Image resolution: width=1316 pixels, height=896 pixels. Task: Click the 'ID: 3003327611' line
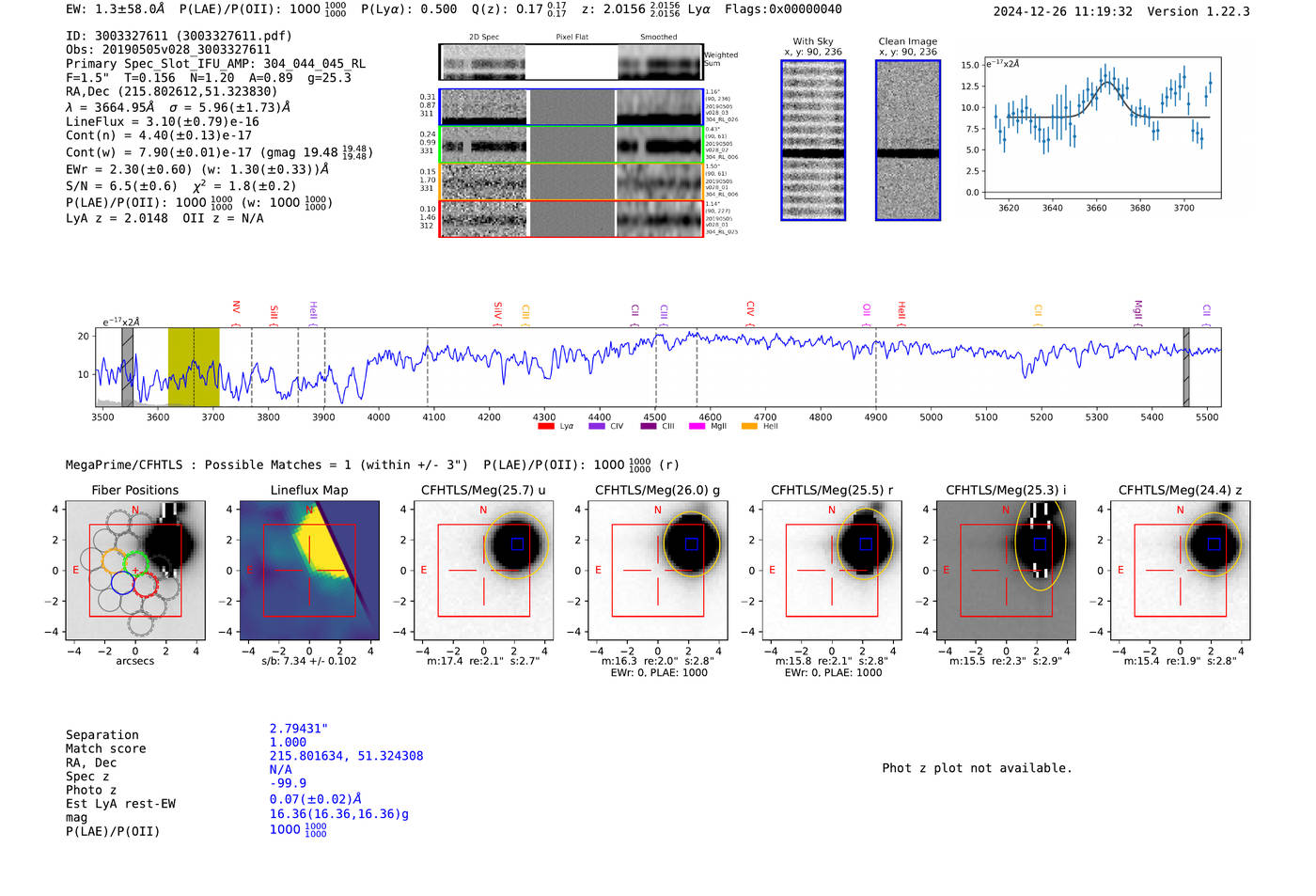coord(179,36)
